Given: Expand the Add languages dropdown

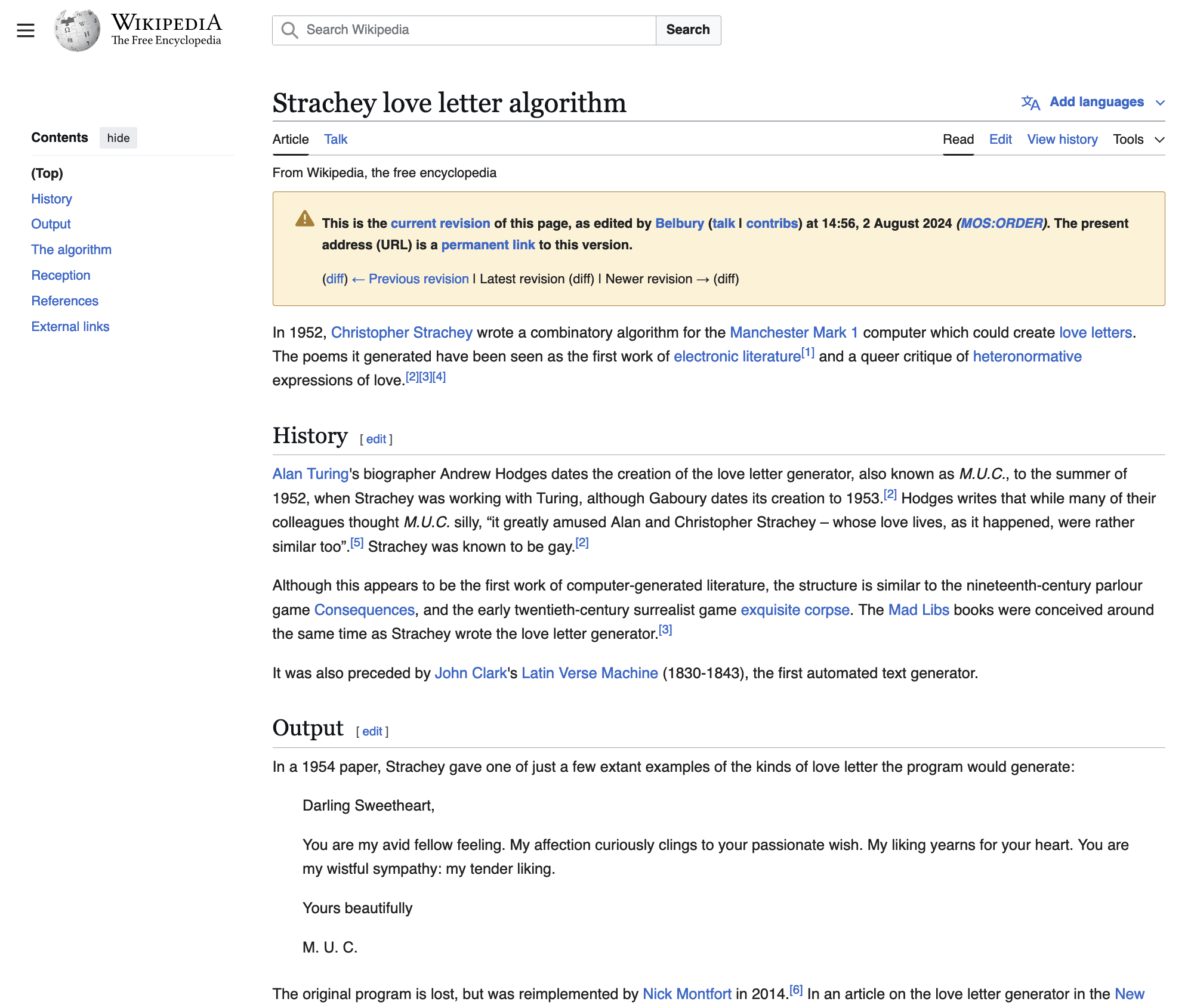Looking at the screenshot, I should [x=1159, y=103].
